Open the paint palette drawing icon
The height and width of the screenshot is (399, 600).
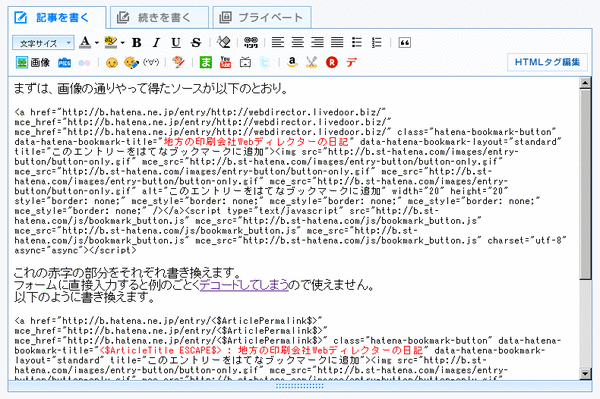(178, 62)
